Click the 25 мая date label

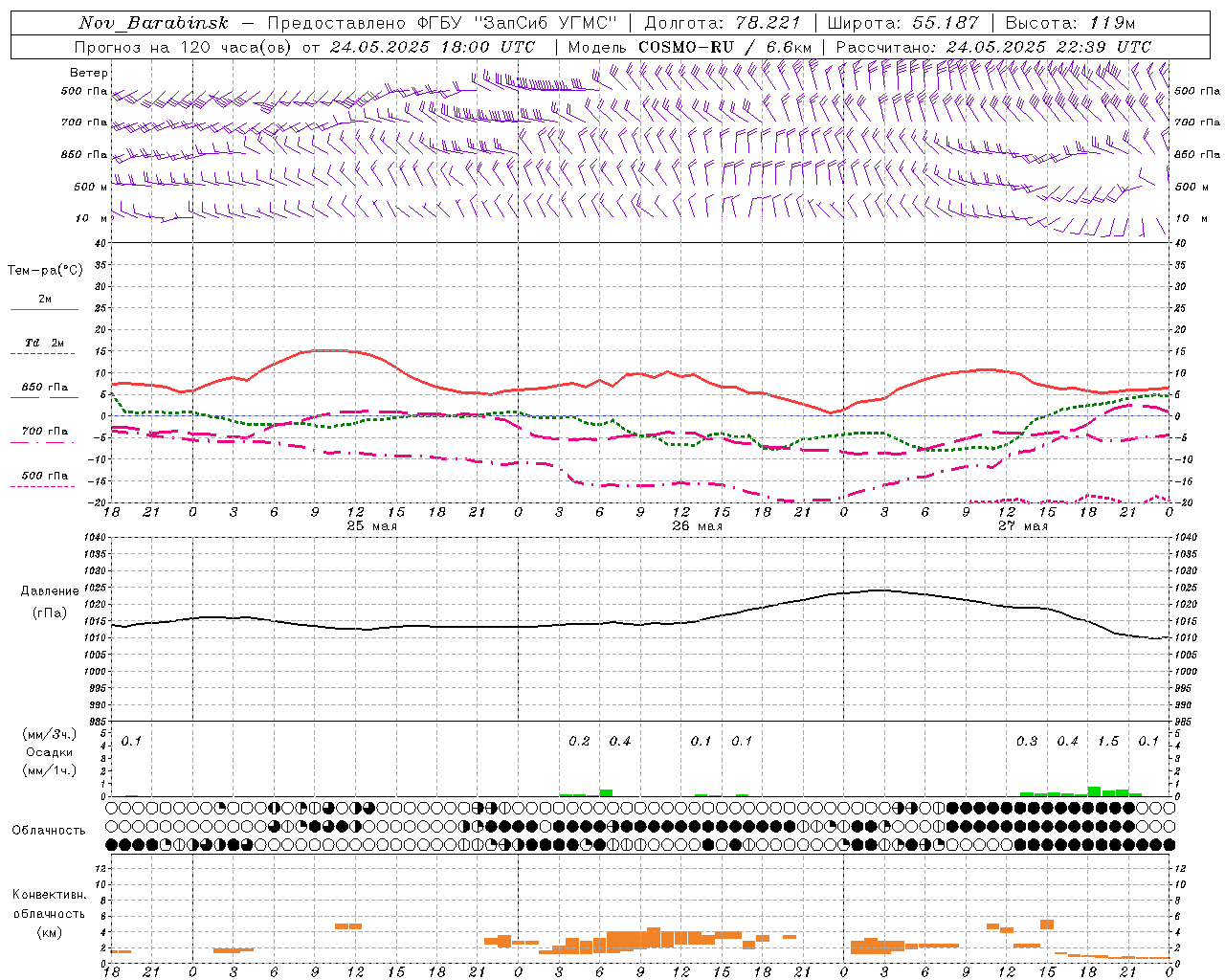372,526
